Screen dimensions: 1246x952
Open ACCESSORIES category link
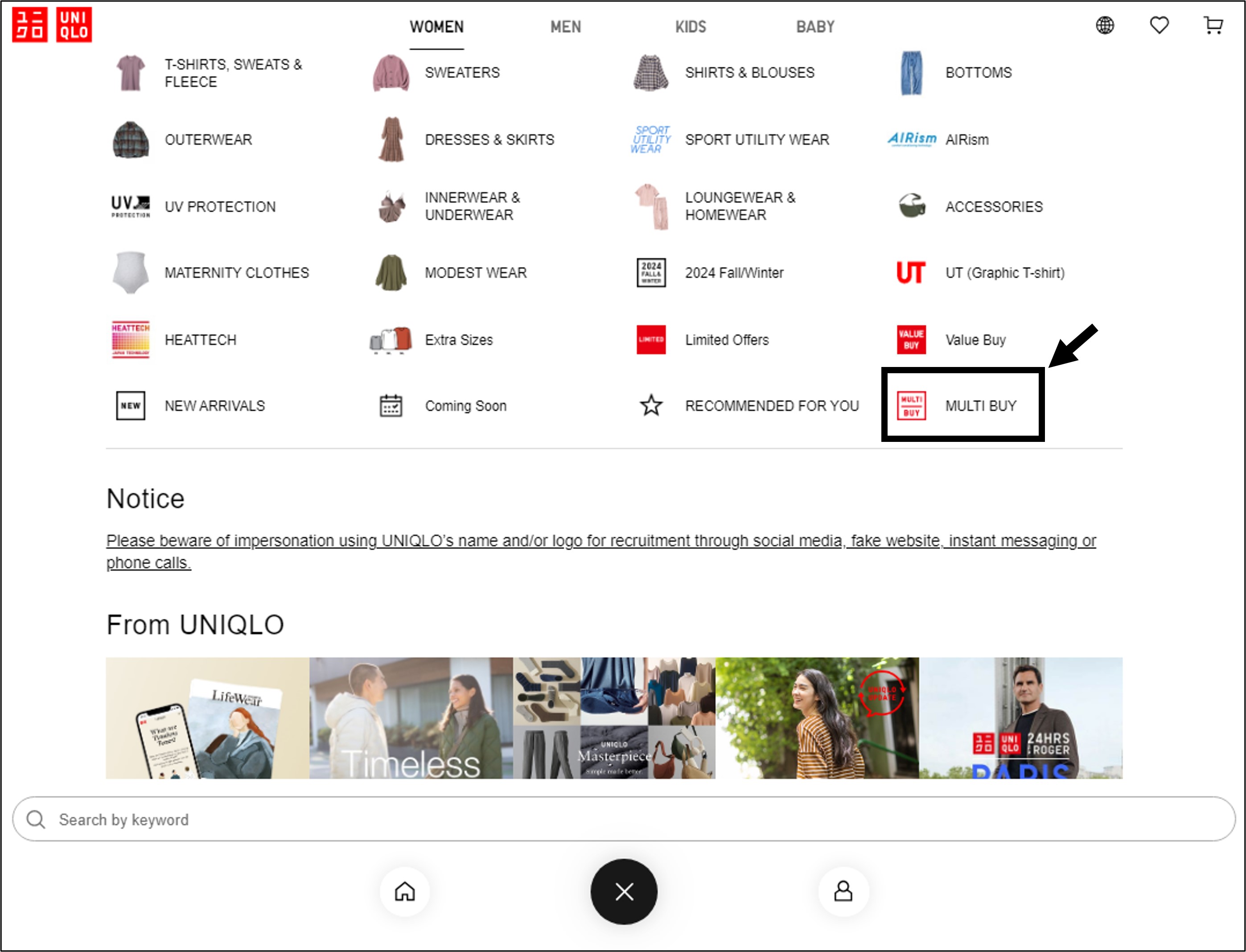[x=994, y=207]
